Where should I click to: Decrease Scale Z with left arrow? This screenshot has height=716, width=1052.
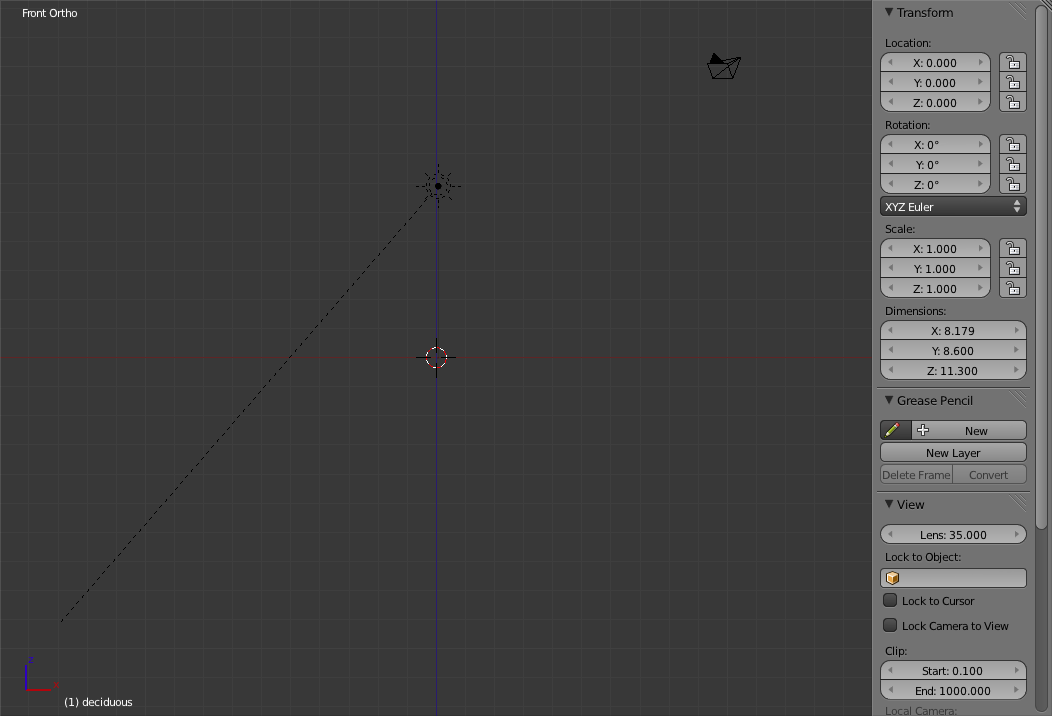890,289
